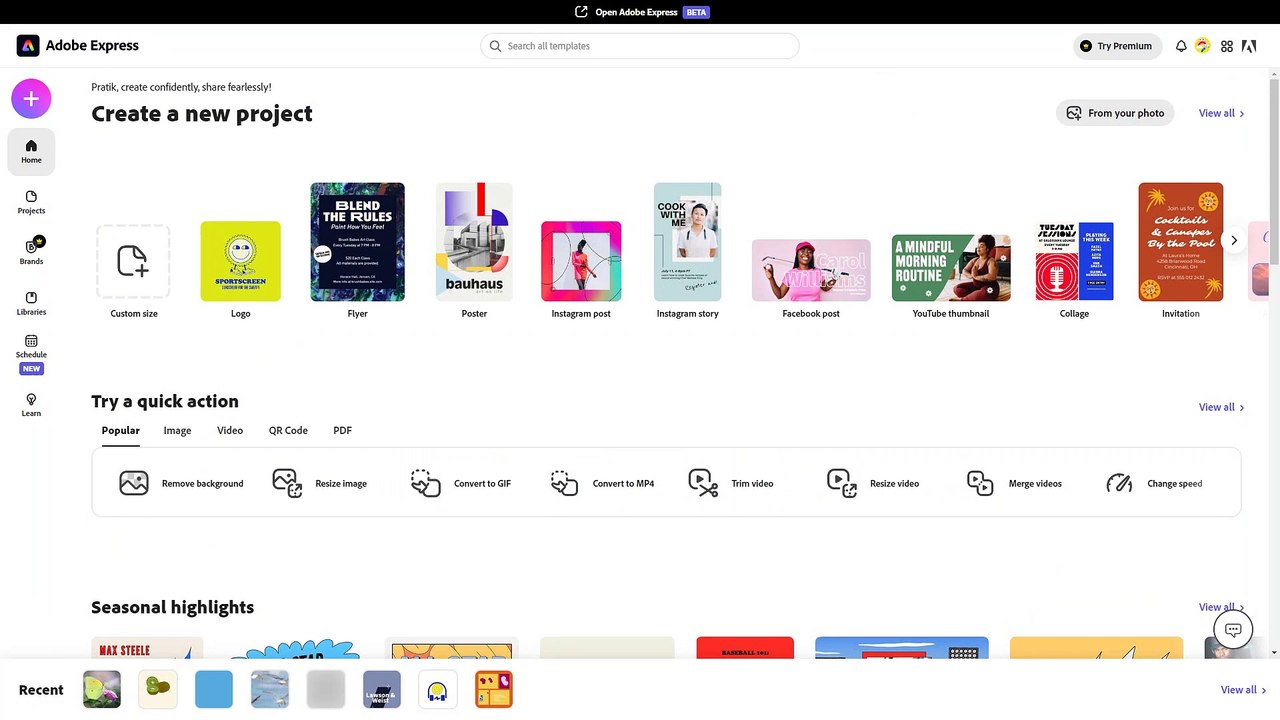
Task: Open the recent kiwi fruit project
Action: (158, 690)
